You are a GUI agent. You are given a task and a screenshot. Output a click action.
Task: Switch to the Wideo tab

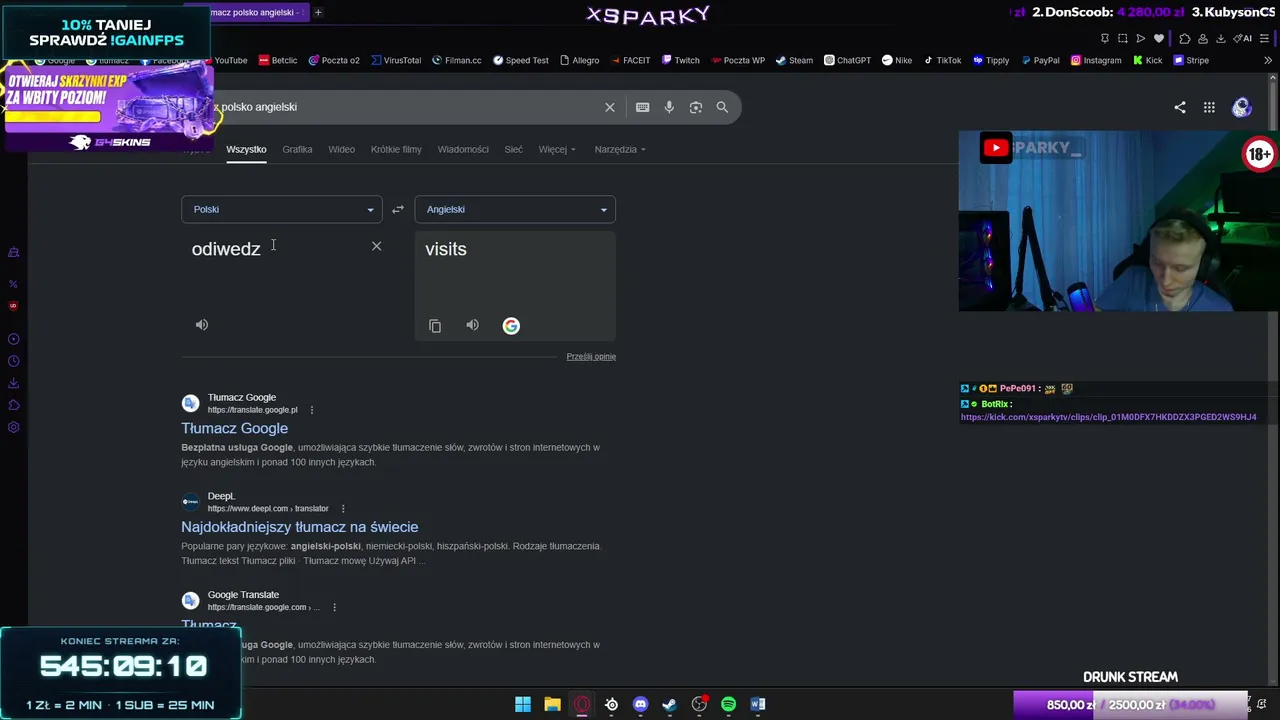pos(341,149)
